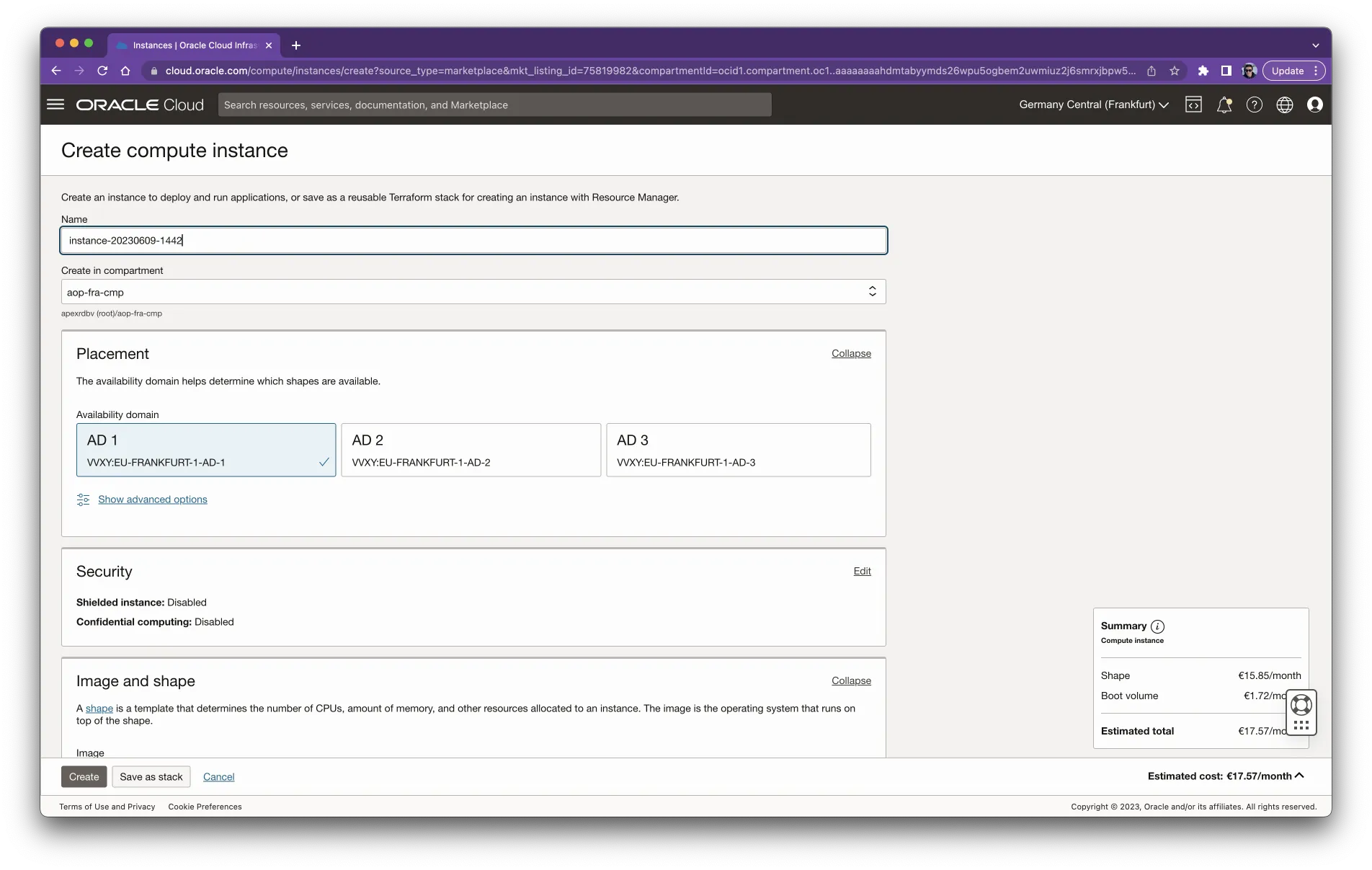Open the browser extensions puzzle icon
Image resolution: width=1372 pixels, height=870 pixels.
tap(1203, 71)
